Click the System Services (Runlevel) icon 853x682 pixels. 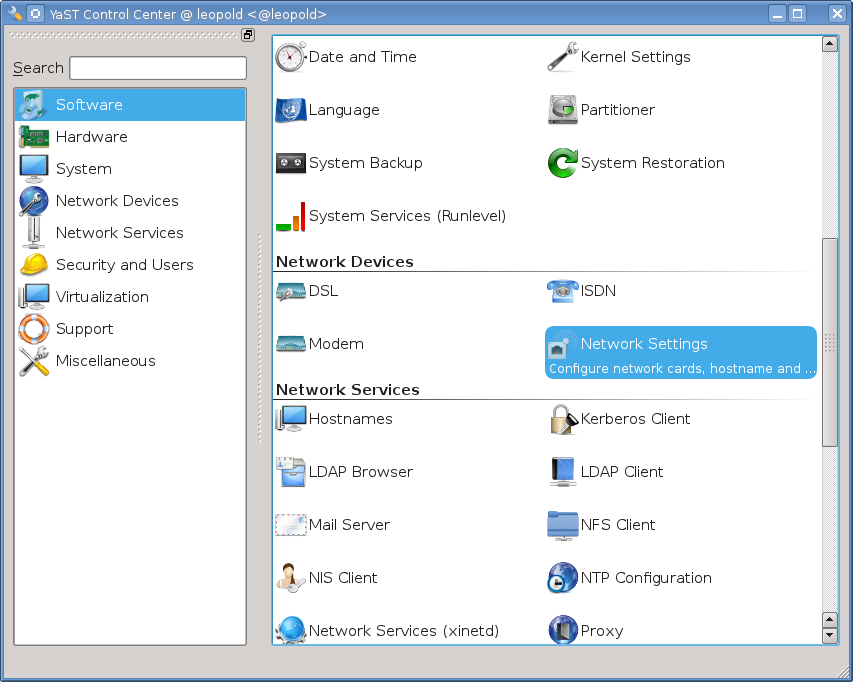290,216
